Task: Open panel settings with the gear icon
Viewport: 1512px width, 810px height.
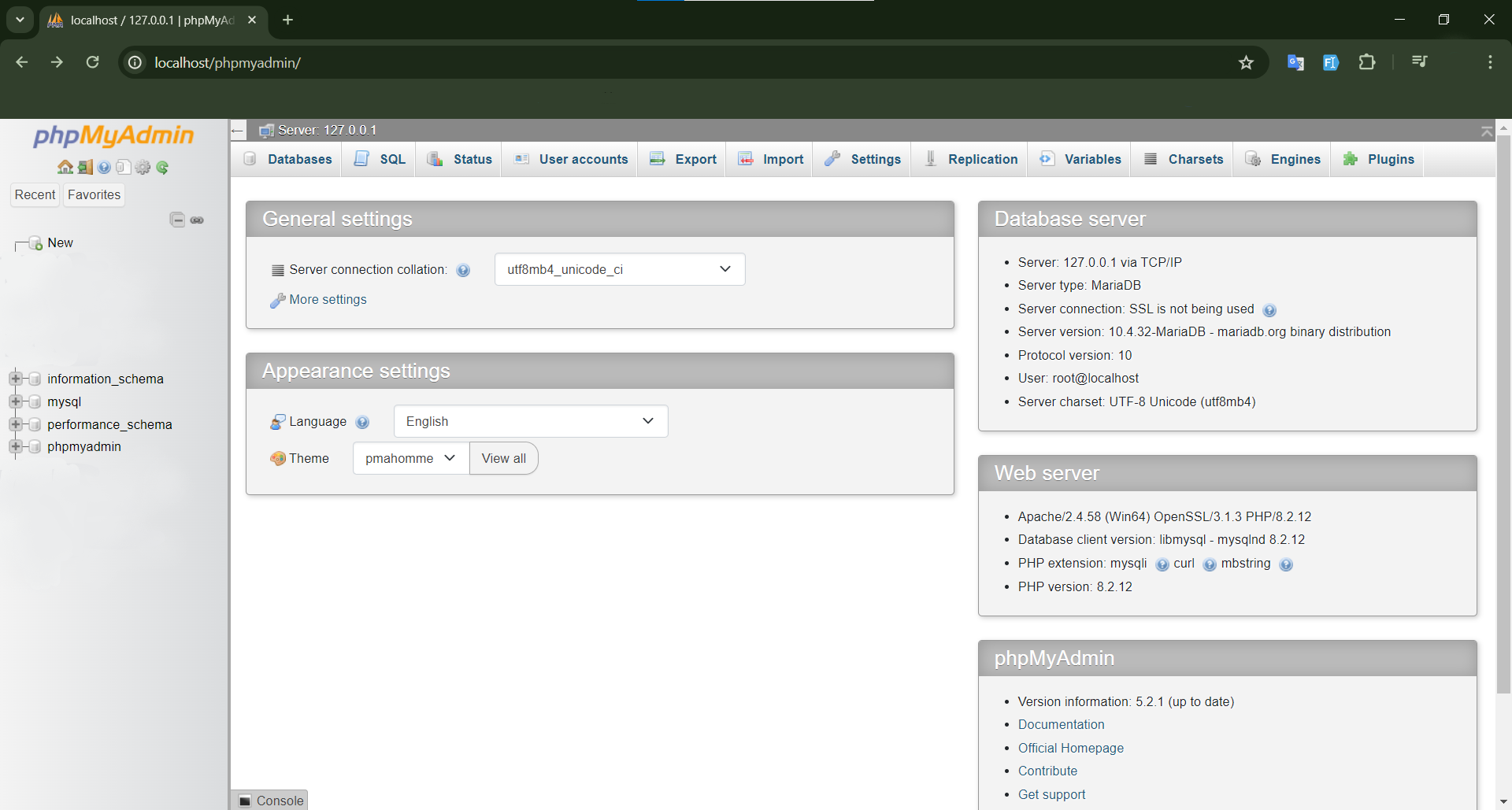Action: coord(143,167)
